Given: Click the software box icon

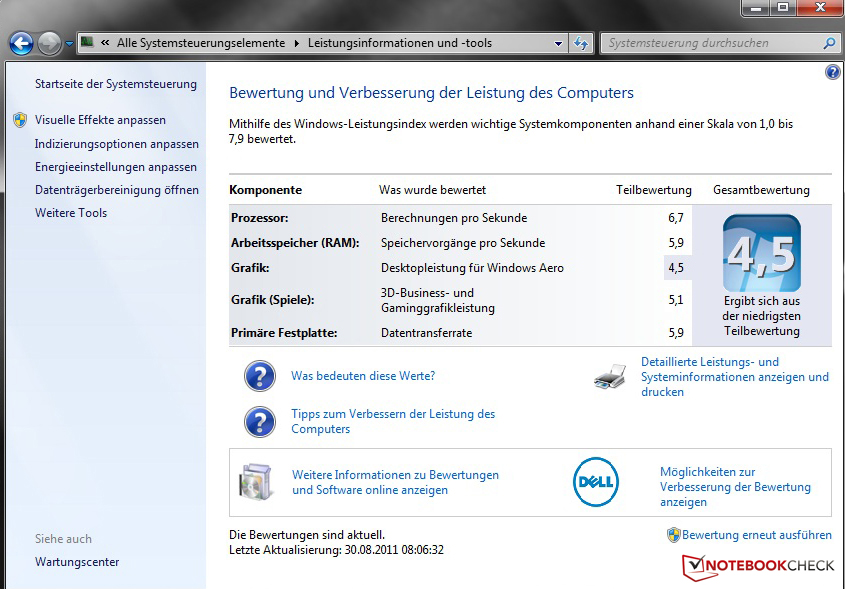Looking at the screenshot, I should click(256, 482).
